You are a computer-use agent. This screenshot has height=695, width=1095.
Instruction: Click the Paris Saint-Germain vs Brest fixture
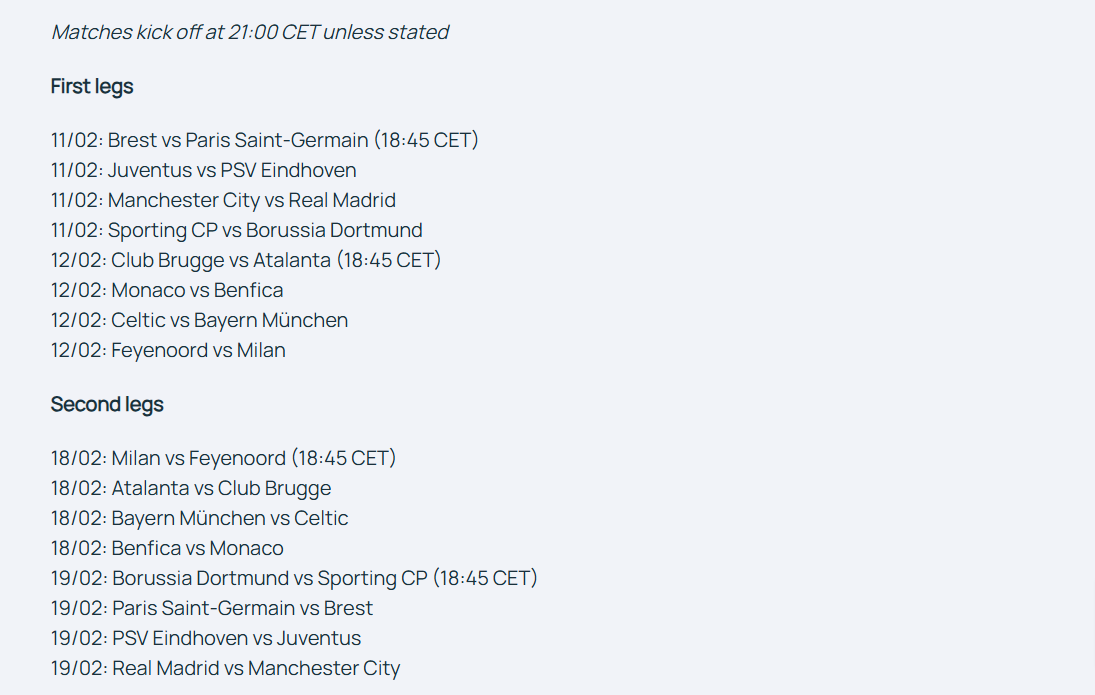tap(212, 608)
